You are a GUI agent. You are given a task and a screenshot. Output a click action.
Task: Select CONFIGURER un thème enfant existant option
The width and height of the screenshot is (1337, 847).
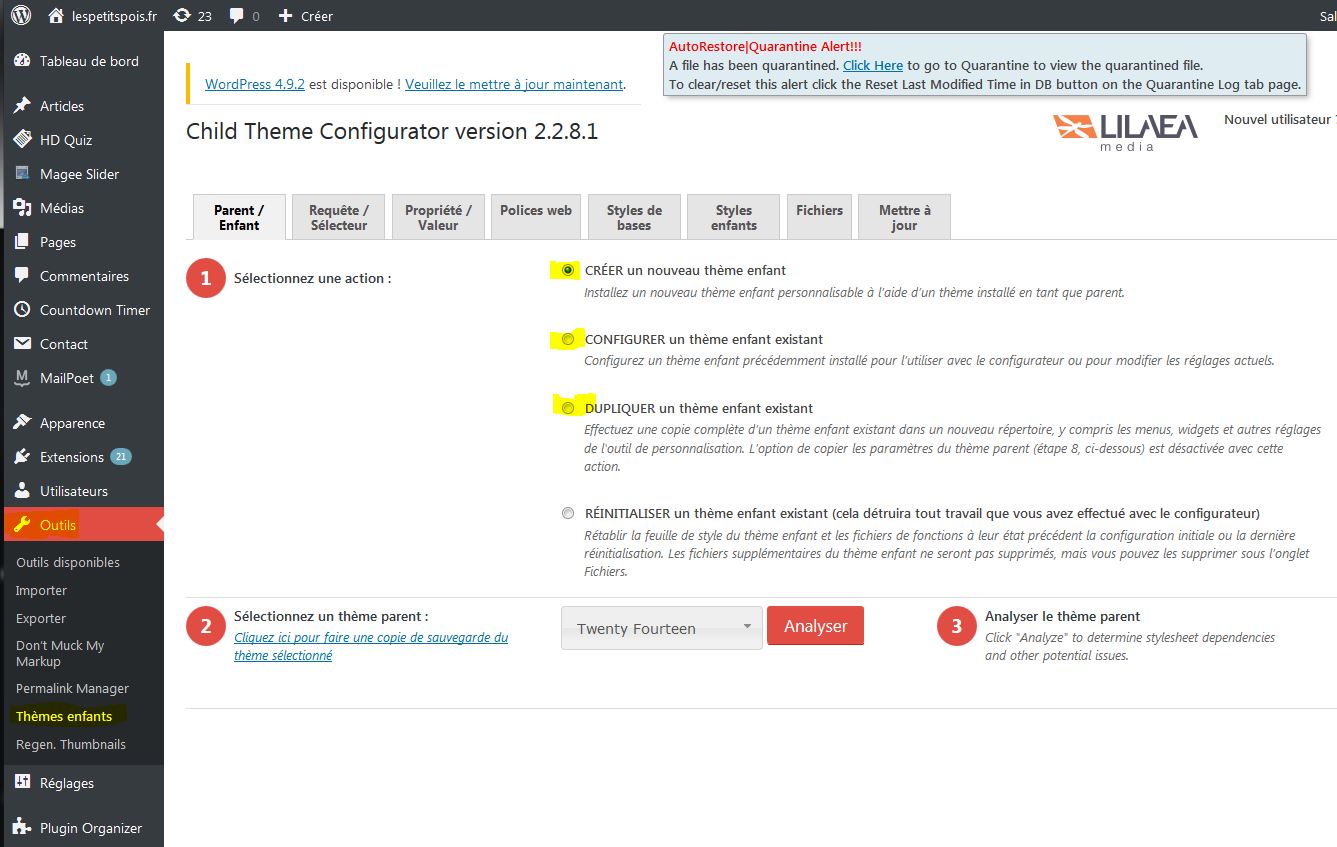tap(568, 339)
